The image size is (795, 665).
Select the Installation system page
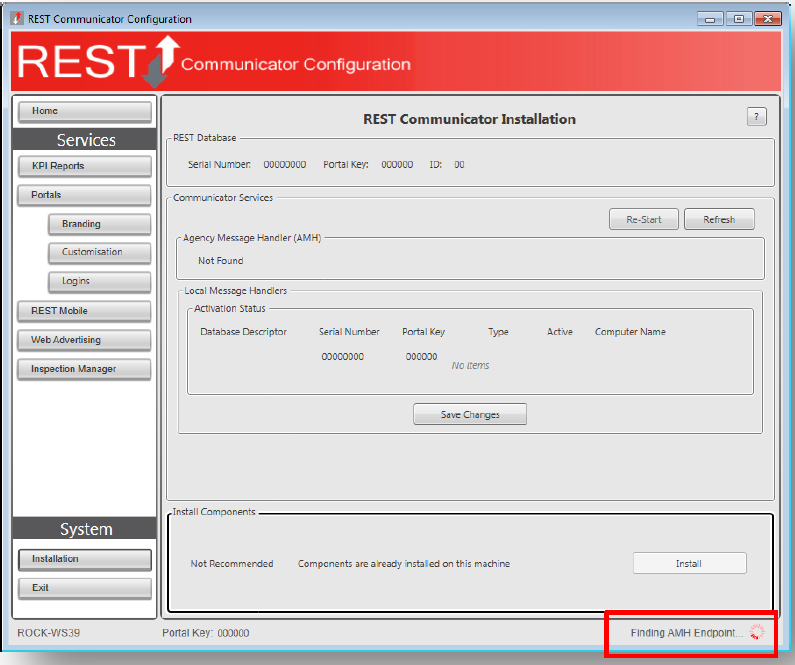pos(85,560)
